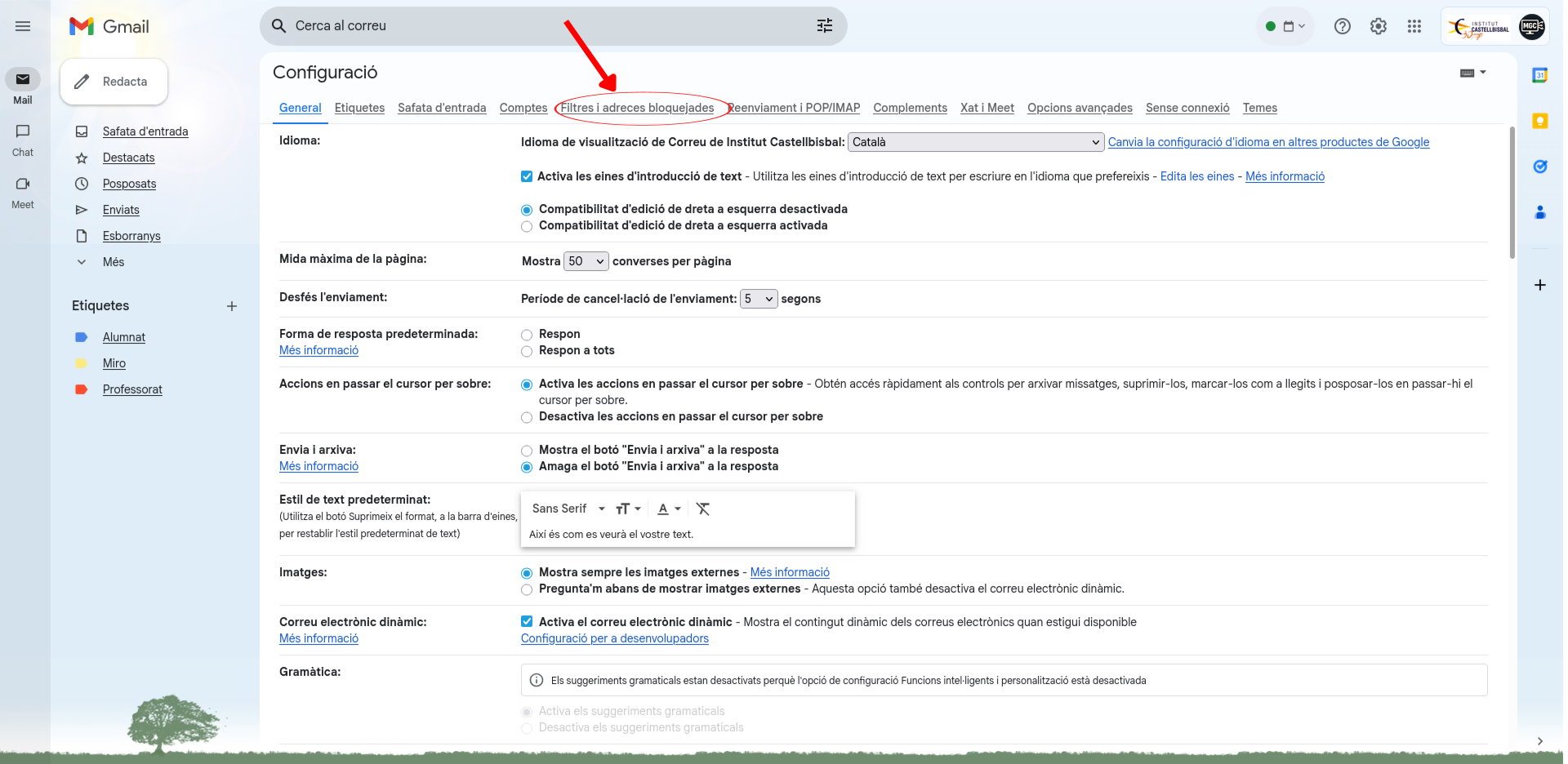
Task: Change conversations per page dropdown
Action: pos(586,261)
